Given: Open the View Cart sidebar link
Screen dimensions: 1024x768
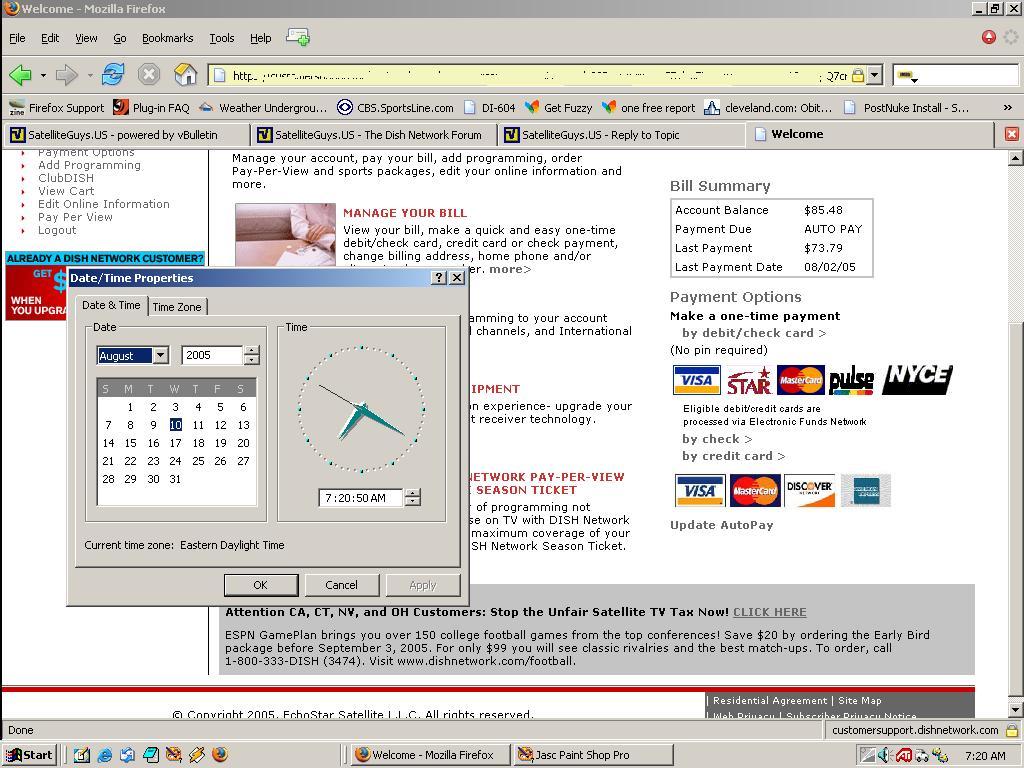Looking at the screenshot, I should [x=66, y=191].
